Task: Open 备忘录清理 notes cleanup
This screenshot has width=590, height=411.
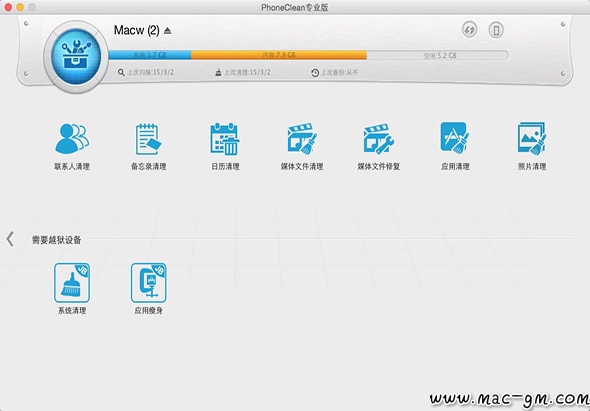Action: click(149, 146)
